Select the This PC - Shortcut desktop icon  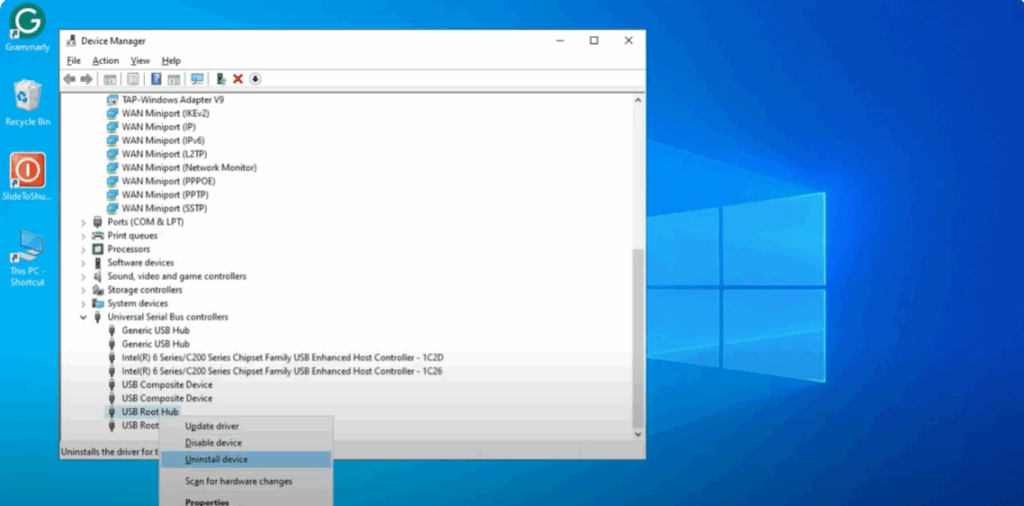27,259
